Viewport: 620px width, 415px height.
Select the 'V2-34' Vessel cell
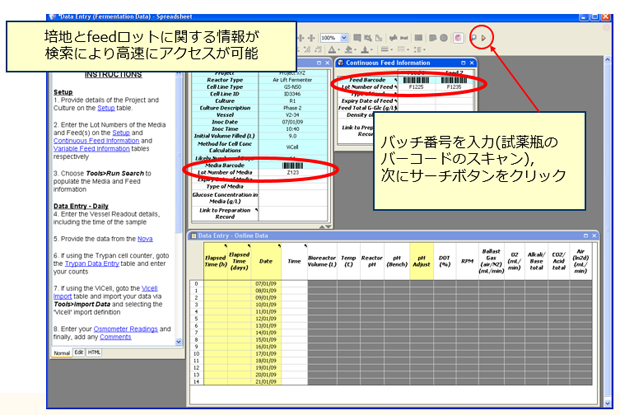point(293,115)
